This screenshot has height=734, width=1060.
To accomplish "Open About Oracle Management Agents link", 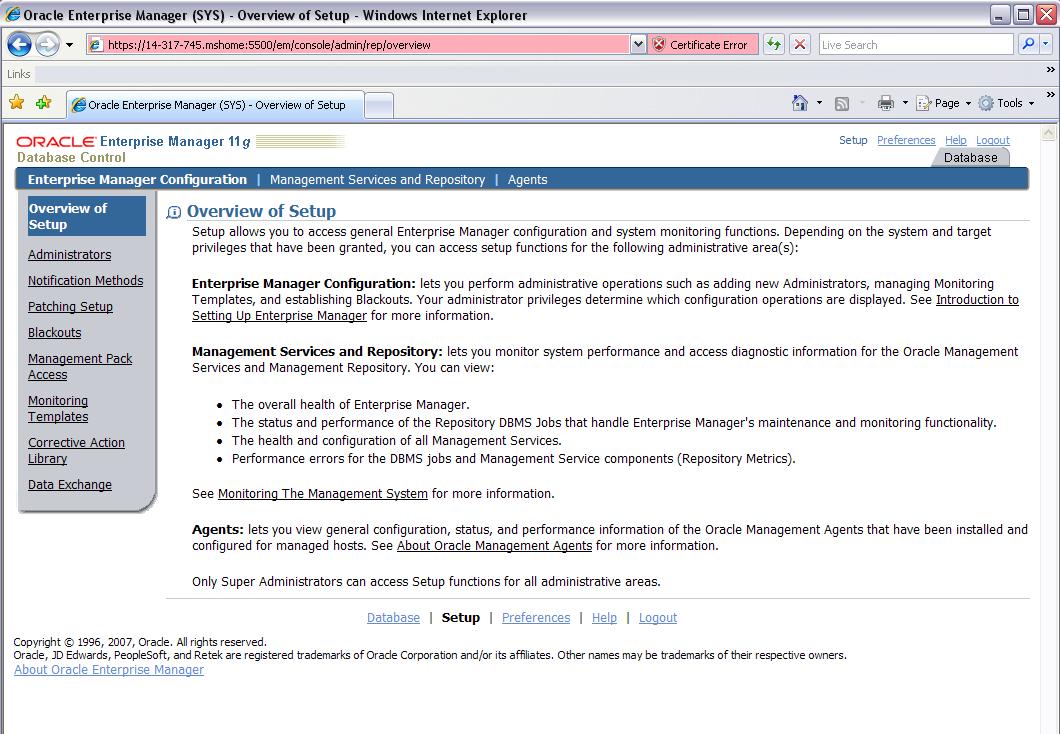I will [494, 546].
